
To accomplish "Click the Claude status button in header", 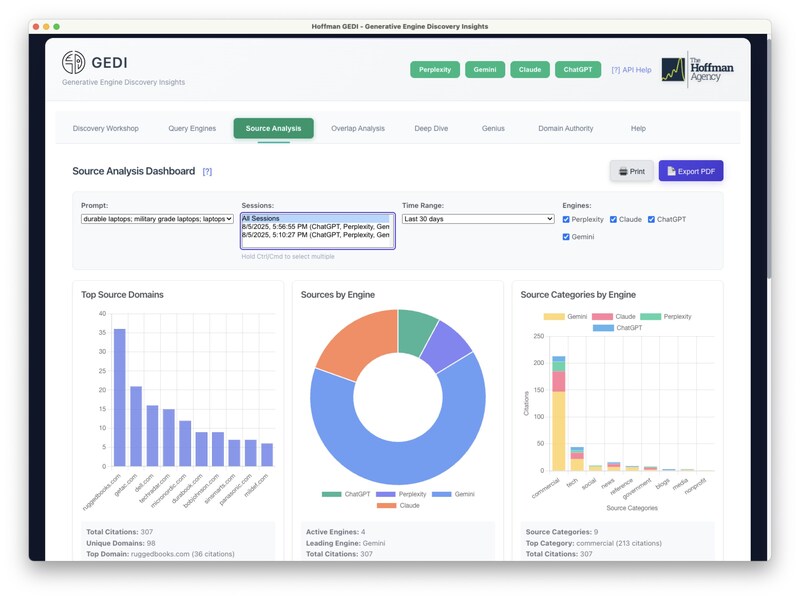I will tap(530, 70).
